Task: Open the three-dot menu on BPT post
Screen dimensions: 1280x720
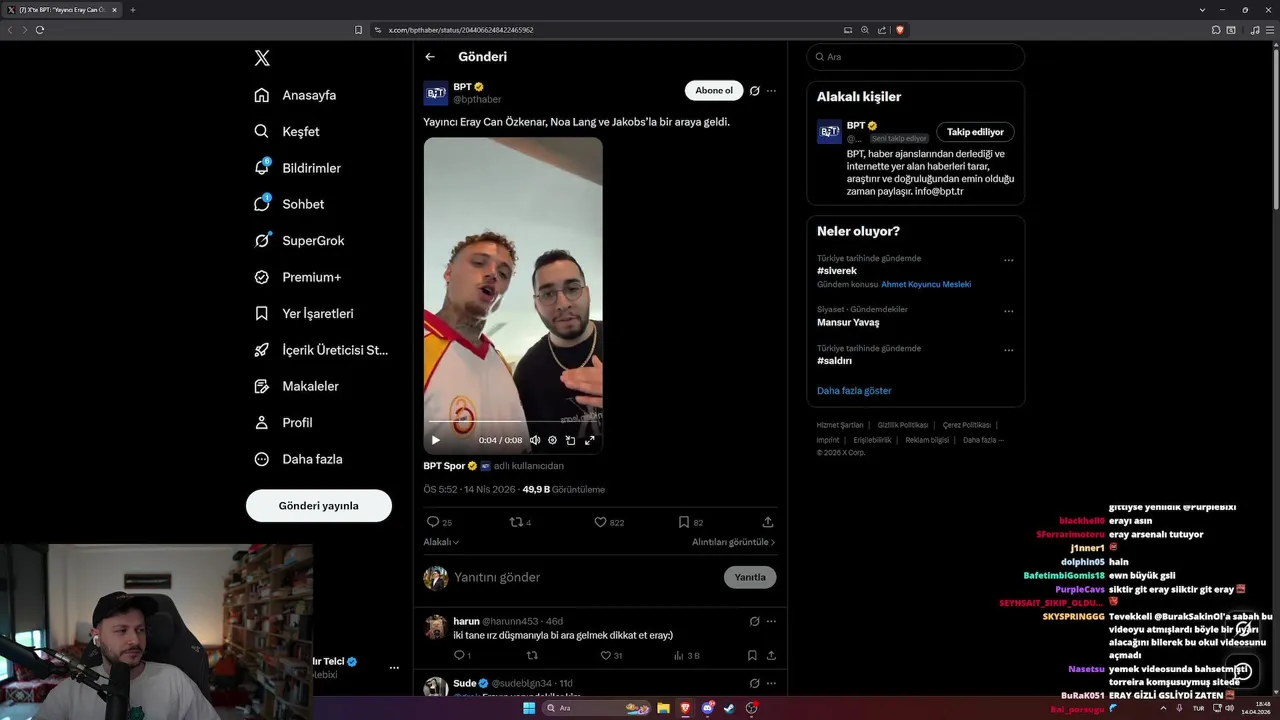Action: pos(771,91)
